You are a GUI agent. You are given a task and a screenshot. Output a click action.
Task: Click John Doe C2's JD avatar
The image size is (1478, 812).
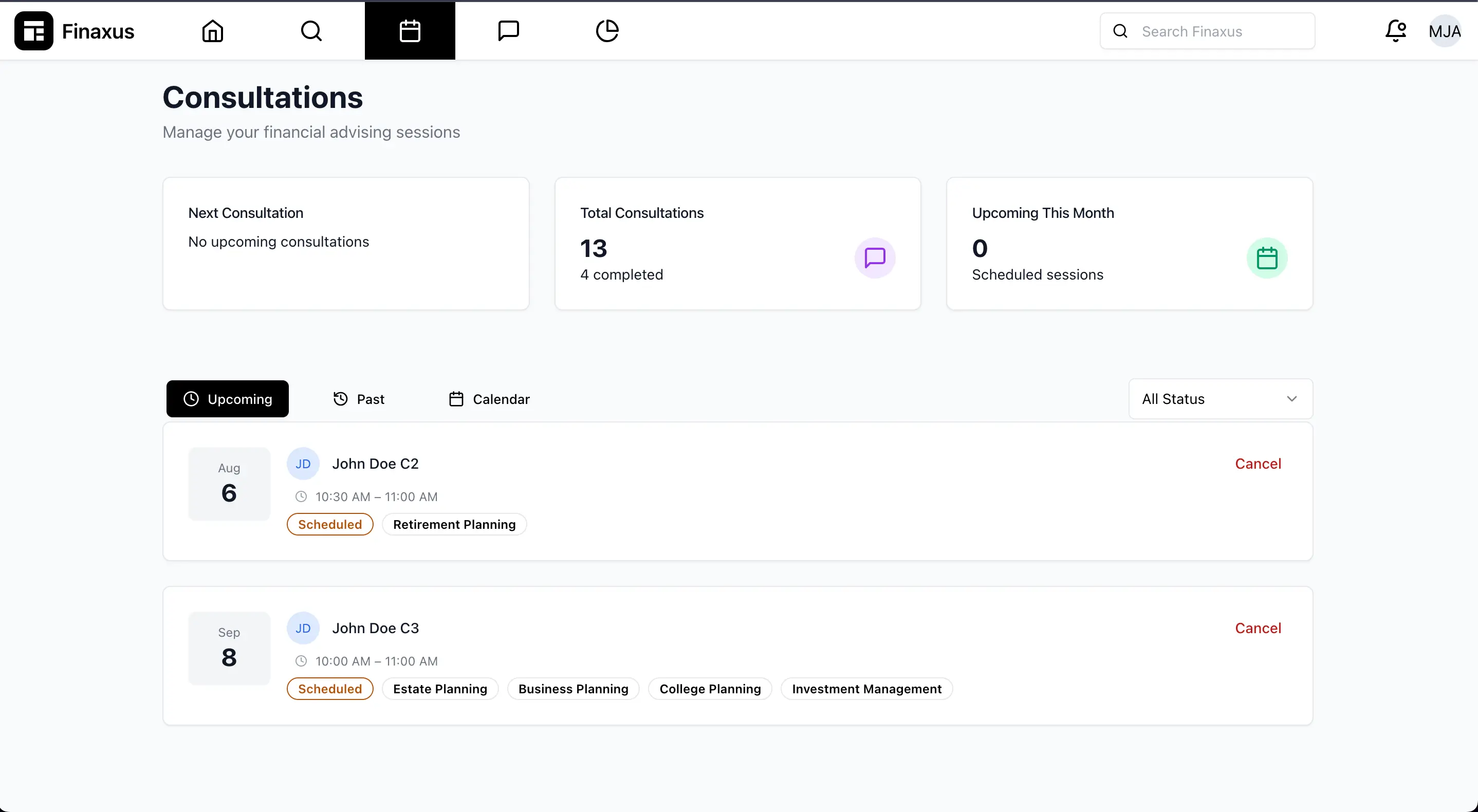(304, 463)
